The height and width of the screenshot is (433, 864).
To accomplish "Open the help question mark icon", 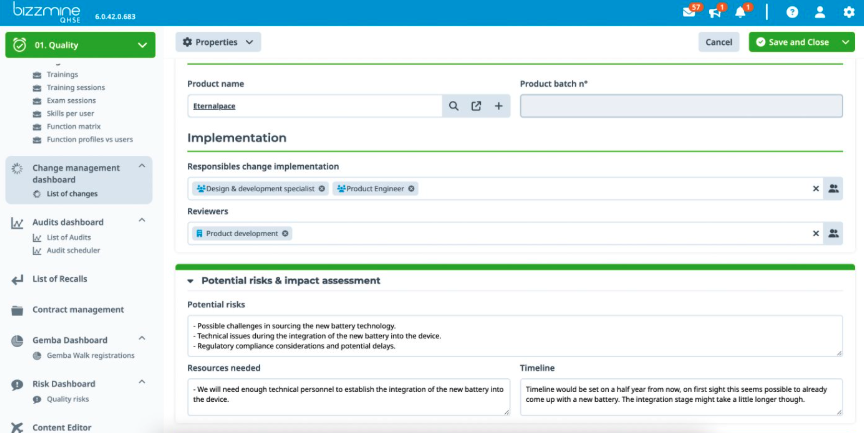I will point(792,12).
